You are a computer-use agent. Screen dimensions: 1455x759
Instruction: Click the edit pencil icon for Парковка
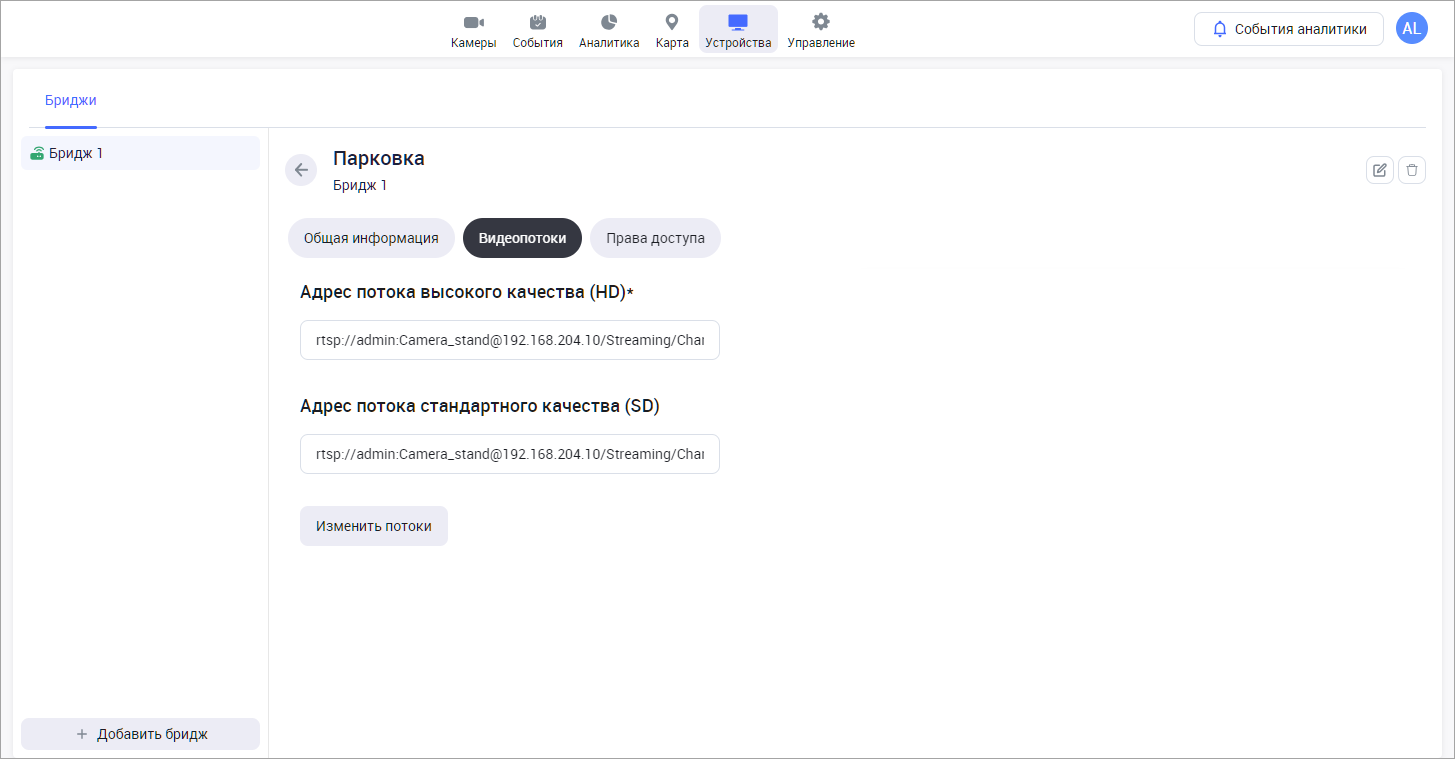click(1380, 170)
